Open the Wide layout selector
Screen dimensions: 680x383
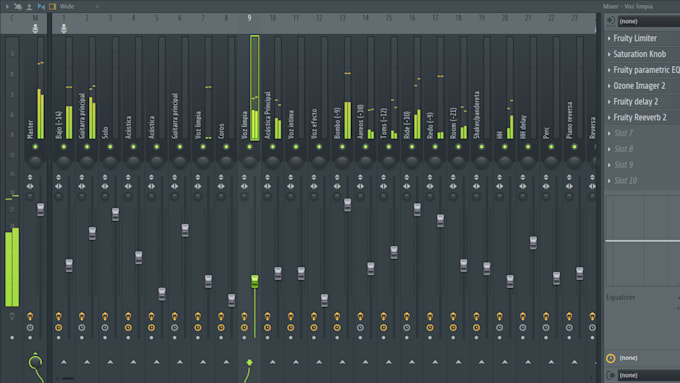coord(67,7)
